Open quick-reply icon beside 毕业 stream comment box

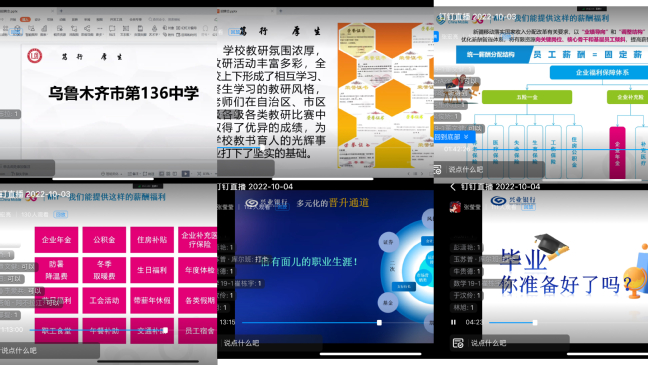pos(457,343)
